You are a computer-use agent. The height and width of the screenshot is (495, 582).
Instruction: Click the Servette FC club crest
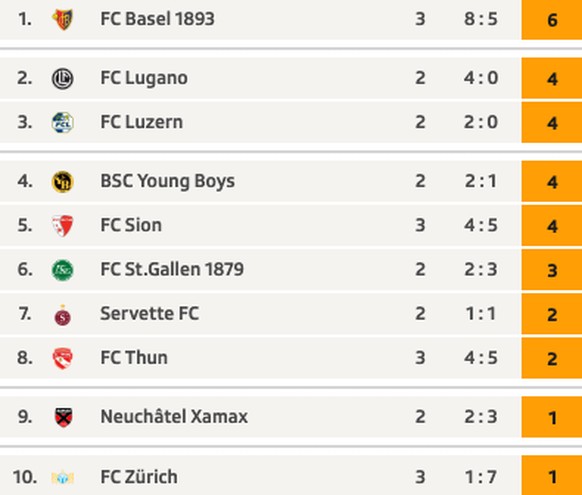coord(63,315)
